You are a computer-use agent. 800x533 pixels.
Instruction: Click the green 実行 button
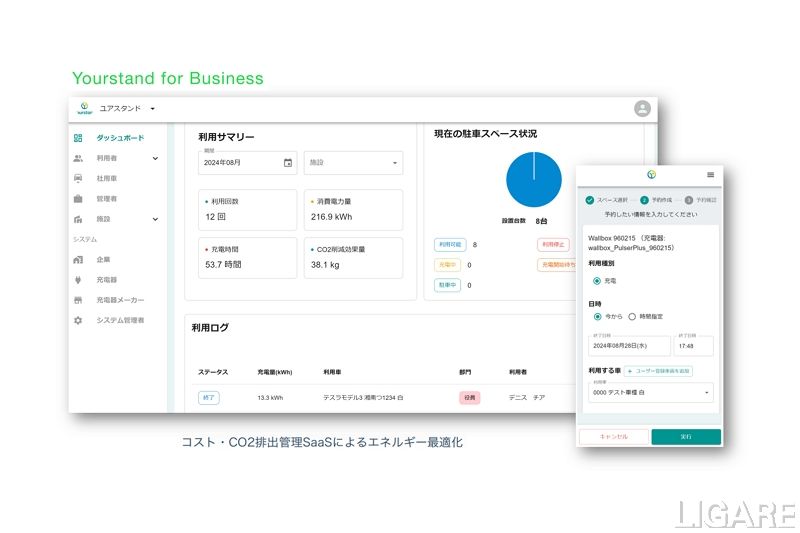pyautogui.click(x=685, y=436)
